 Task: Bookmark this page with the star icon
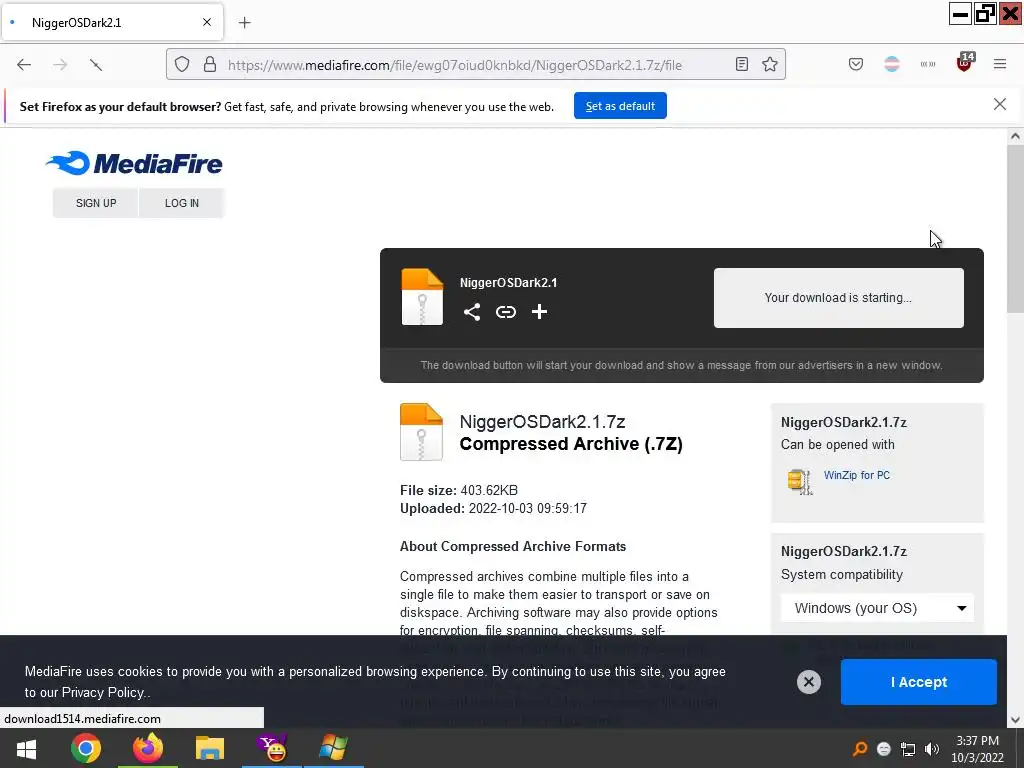[x=770, y=64]
